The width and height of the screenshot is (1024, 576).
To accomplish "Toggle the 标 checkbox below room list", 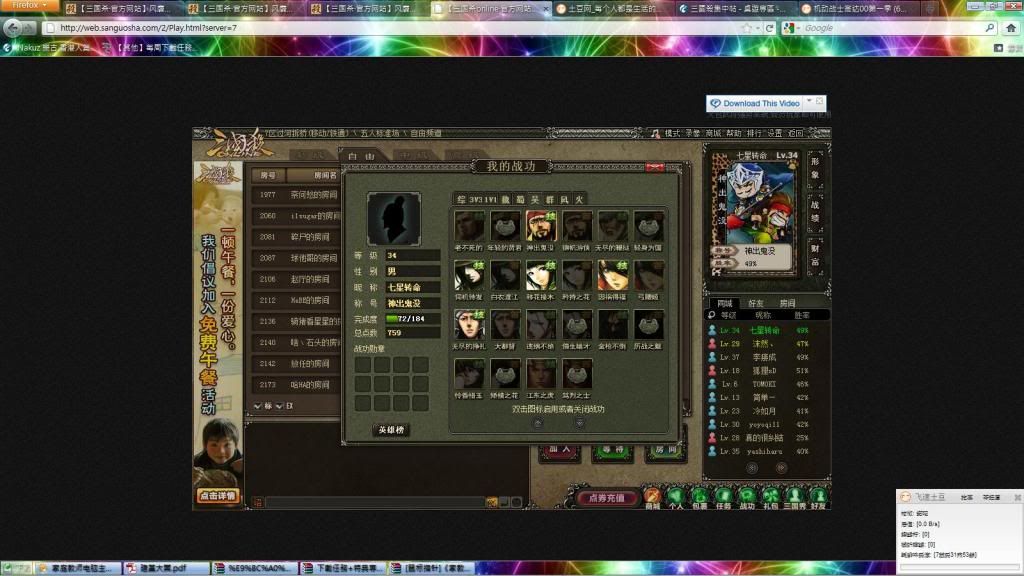I will click(x=258, y=406).
